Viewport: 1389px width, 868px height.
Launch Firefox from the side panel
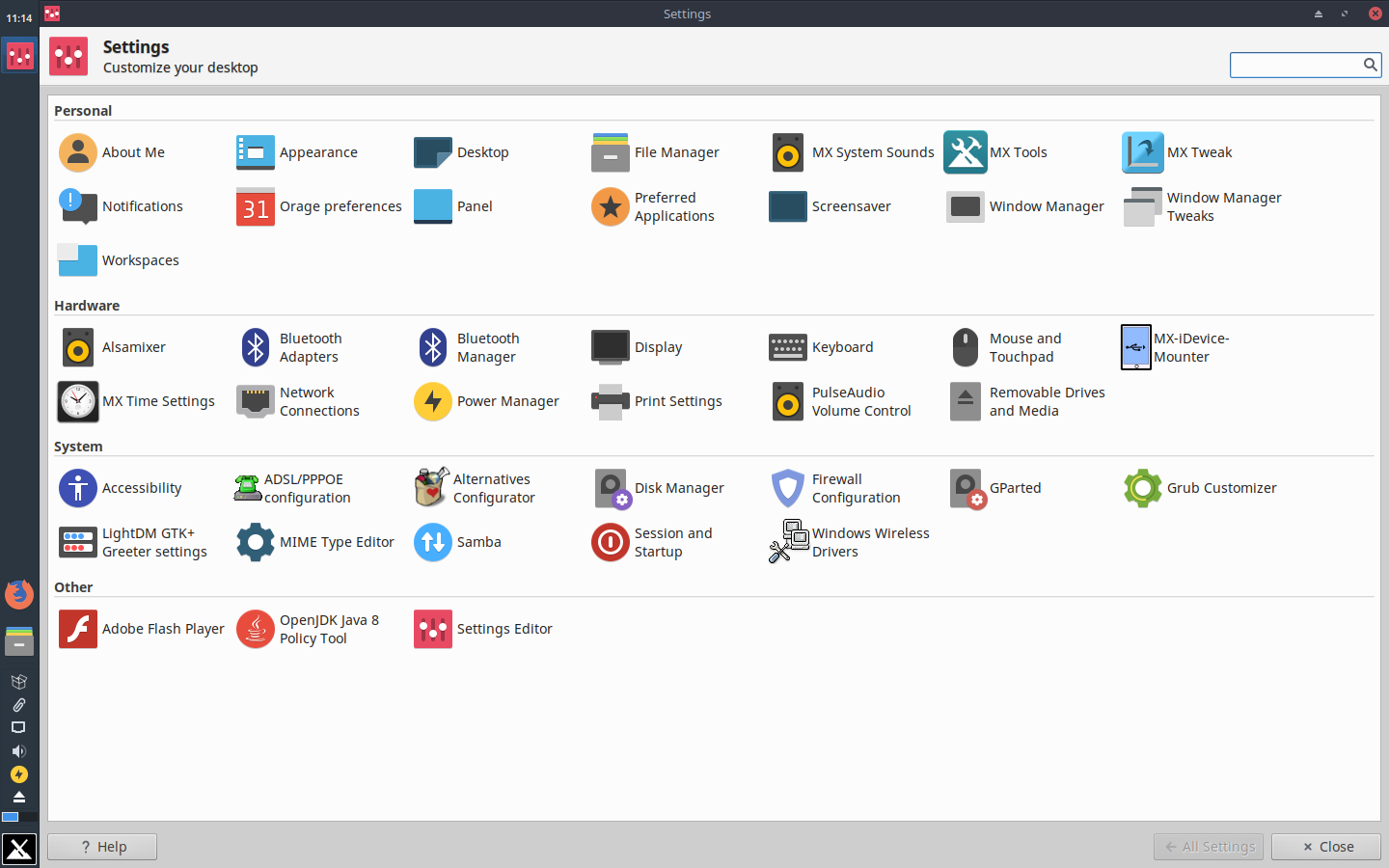coord(19,594)
